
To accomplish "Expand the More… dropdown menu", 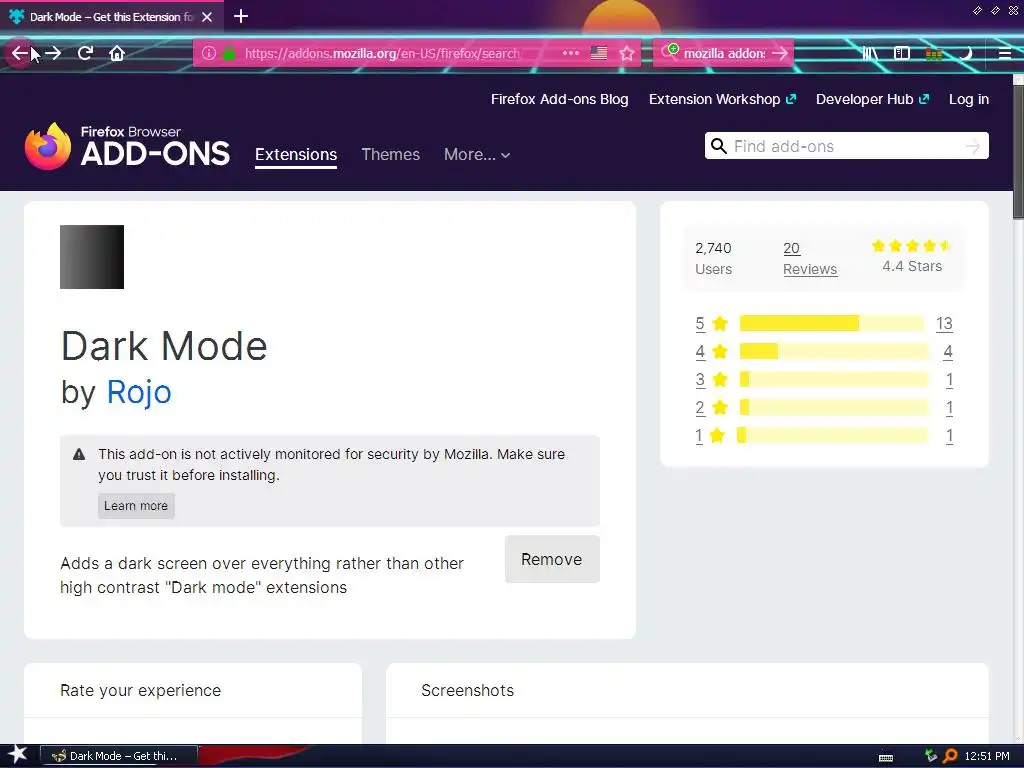I will pos(477,155).
